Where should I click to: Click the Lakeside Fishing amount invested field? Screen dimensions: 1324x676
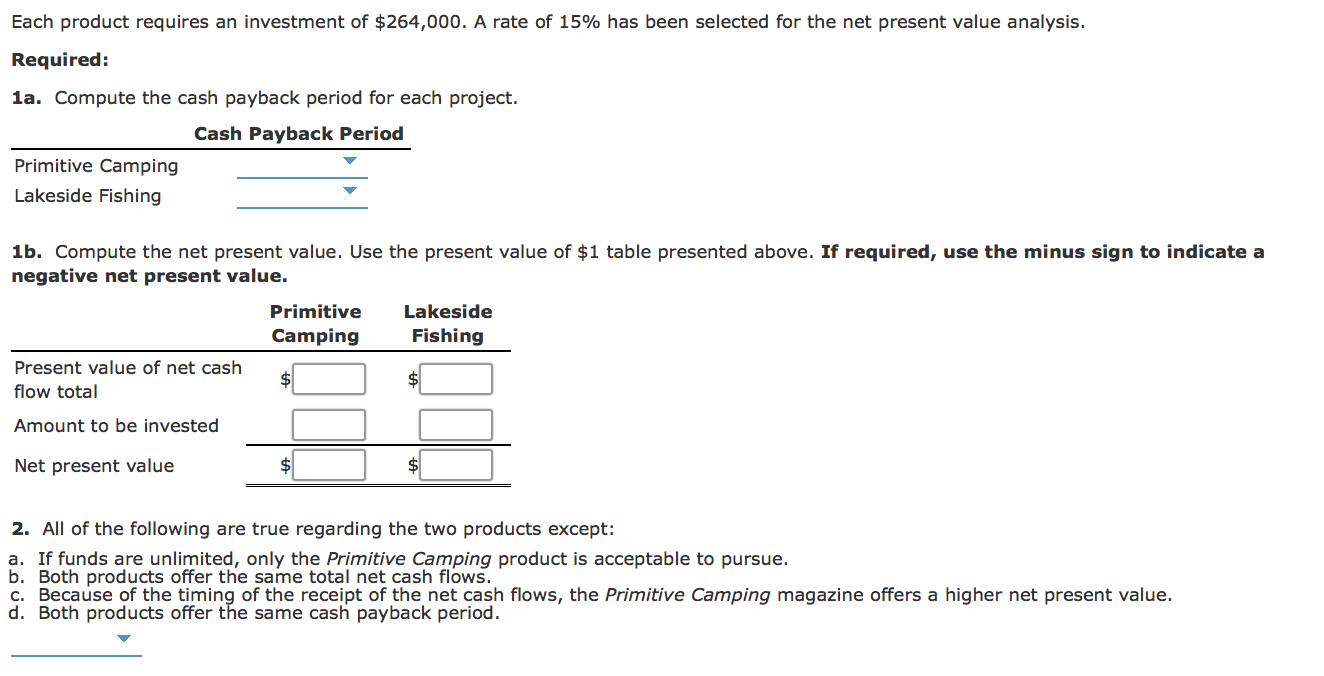(456, 424)
